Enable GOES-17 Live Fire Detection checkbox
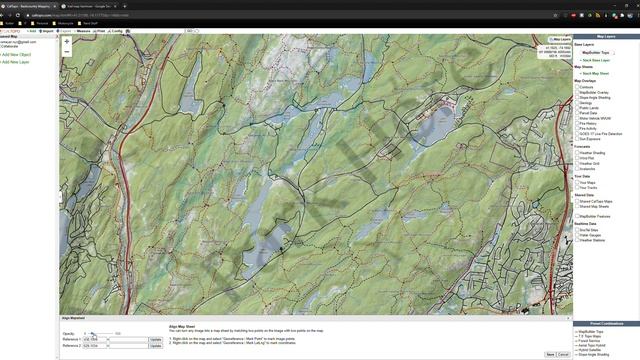Image resolution: width=640 pixels, height=360 pixels. [x=577, y=133]
